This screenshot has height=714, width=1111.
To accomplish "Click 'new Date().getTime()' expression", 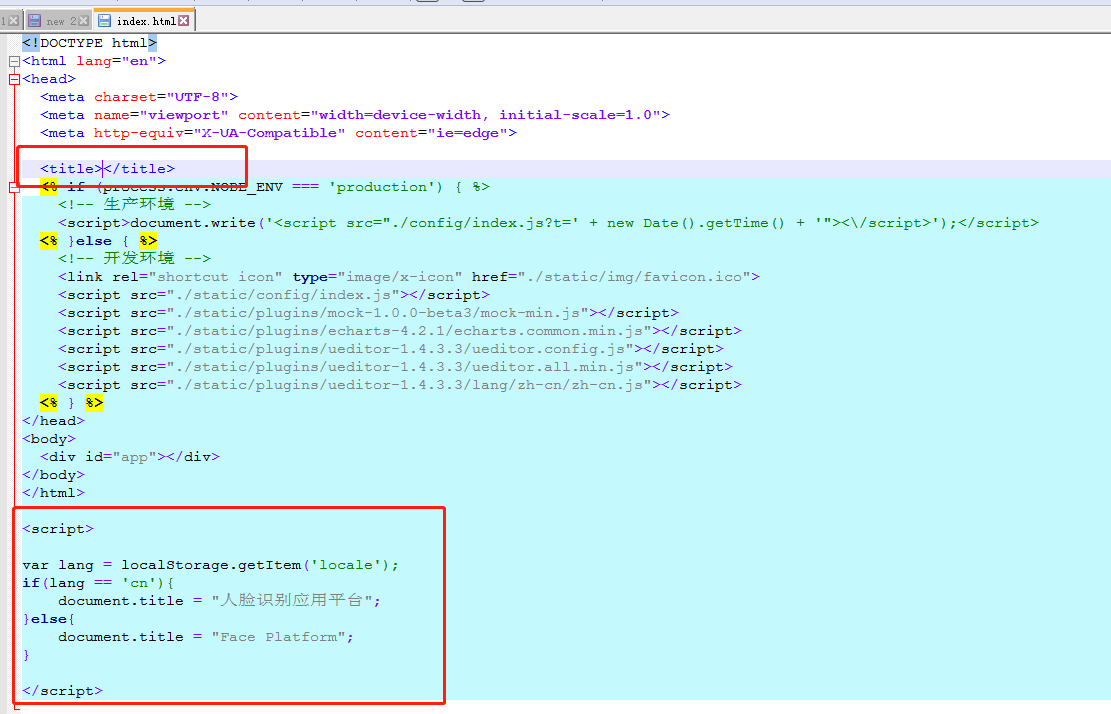I will coord(696,223).
